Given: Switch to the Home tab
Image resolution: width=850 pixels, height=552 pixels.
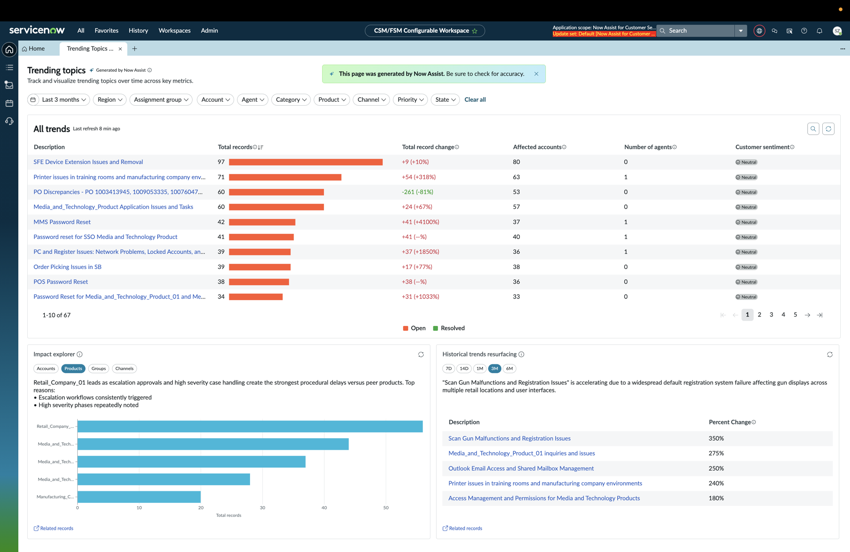Looking at the screenshot, I should (34, 49).
